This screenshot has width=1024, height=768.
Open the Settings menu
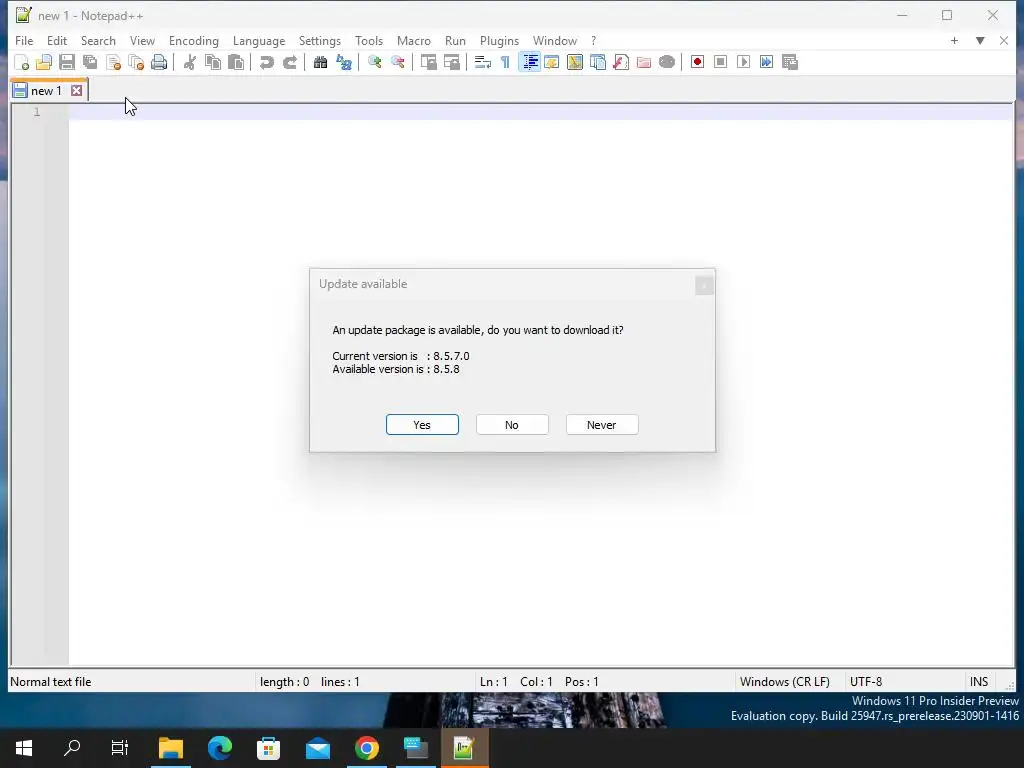tap(319, 40)
